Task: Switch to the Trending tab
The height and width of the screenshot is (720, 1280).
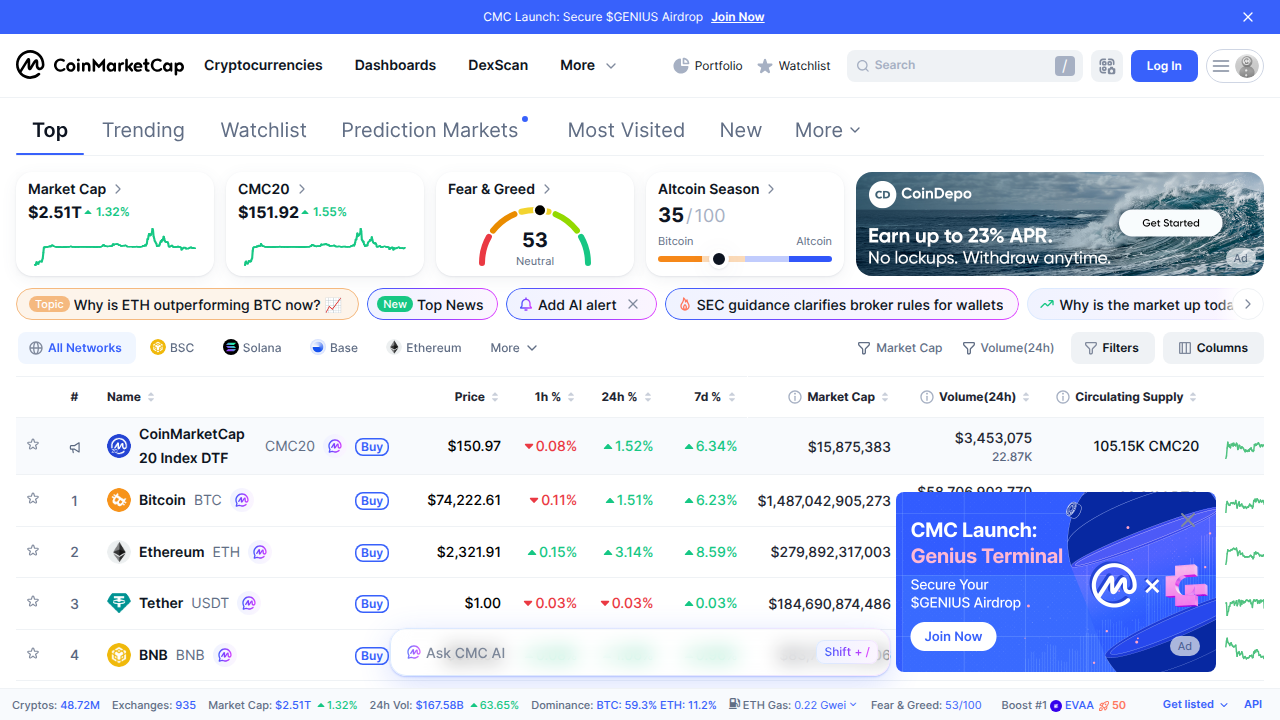Action: (143, 130)
